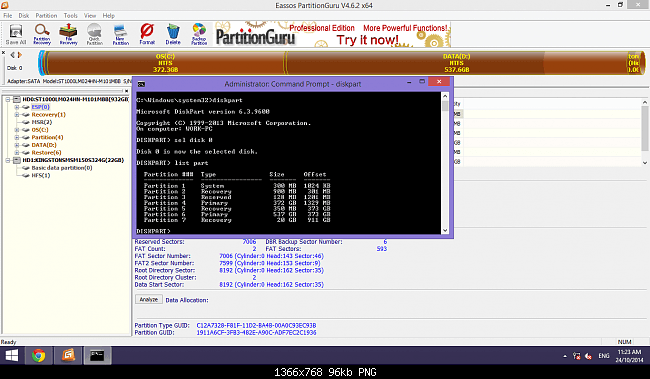The width and height of the screenshot is (650, 379).
Task: Click the Ready status bar text
Action: (8, 342)
